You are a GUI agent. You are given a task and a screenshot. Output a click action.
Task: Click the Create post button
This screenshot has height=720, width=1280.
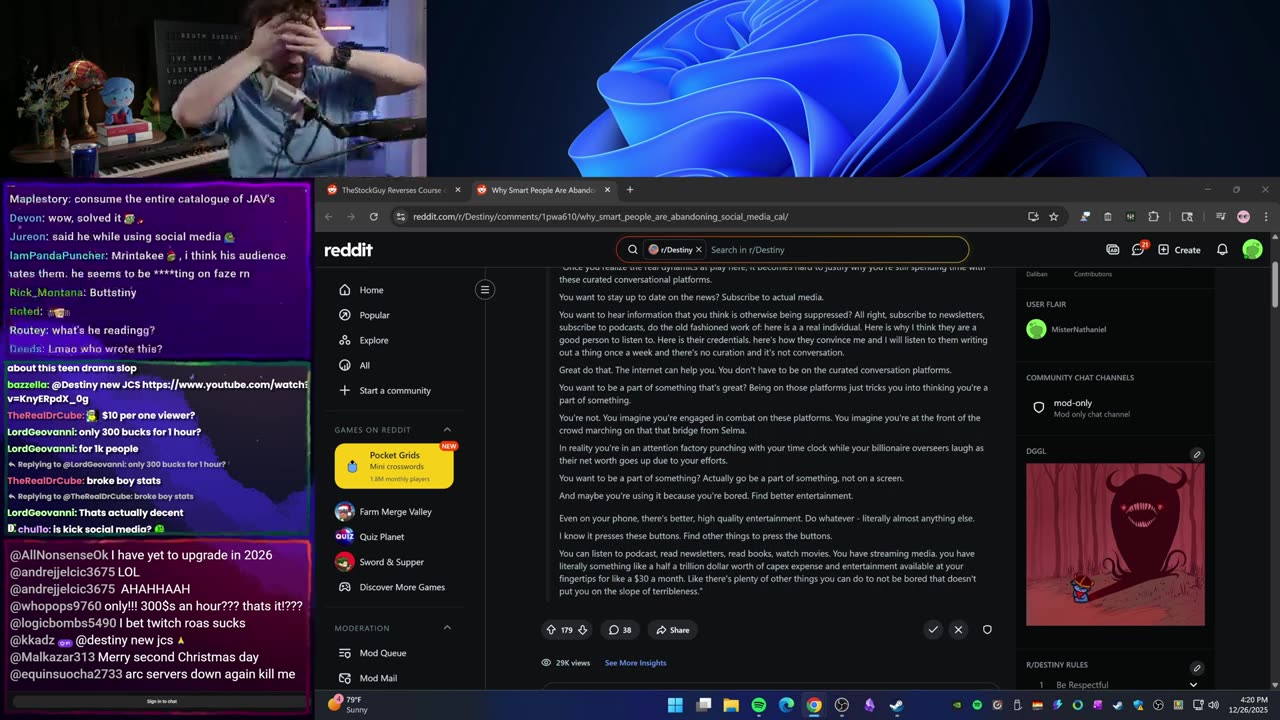[1179, 249]
